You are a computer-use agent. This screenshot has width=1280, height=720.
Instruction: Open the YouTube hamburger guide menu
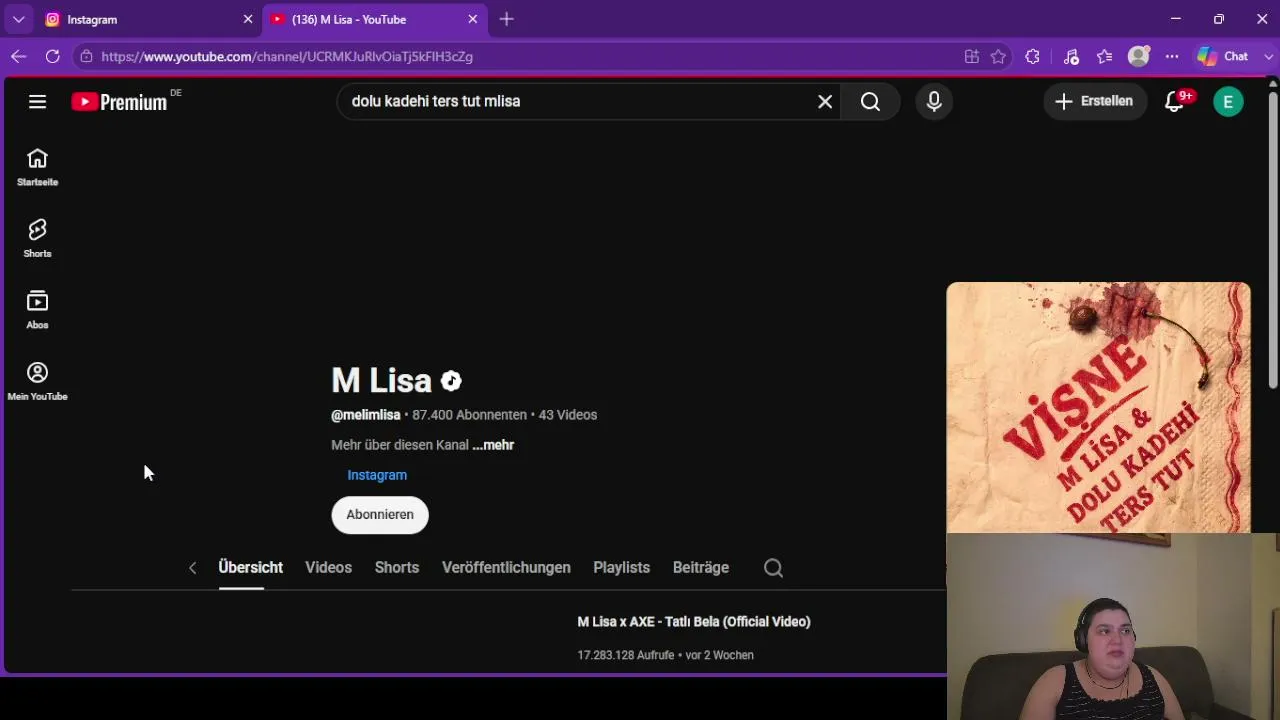click(37, 101)
